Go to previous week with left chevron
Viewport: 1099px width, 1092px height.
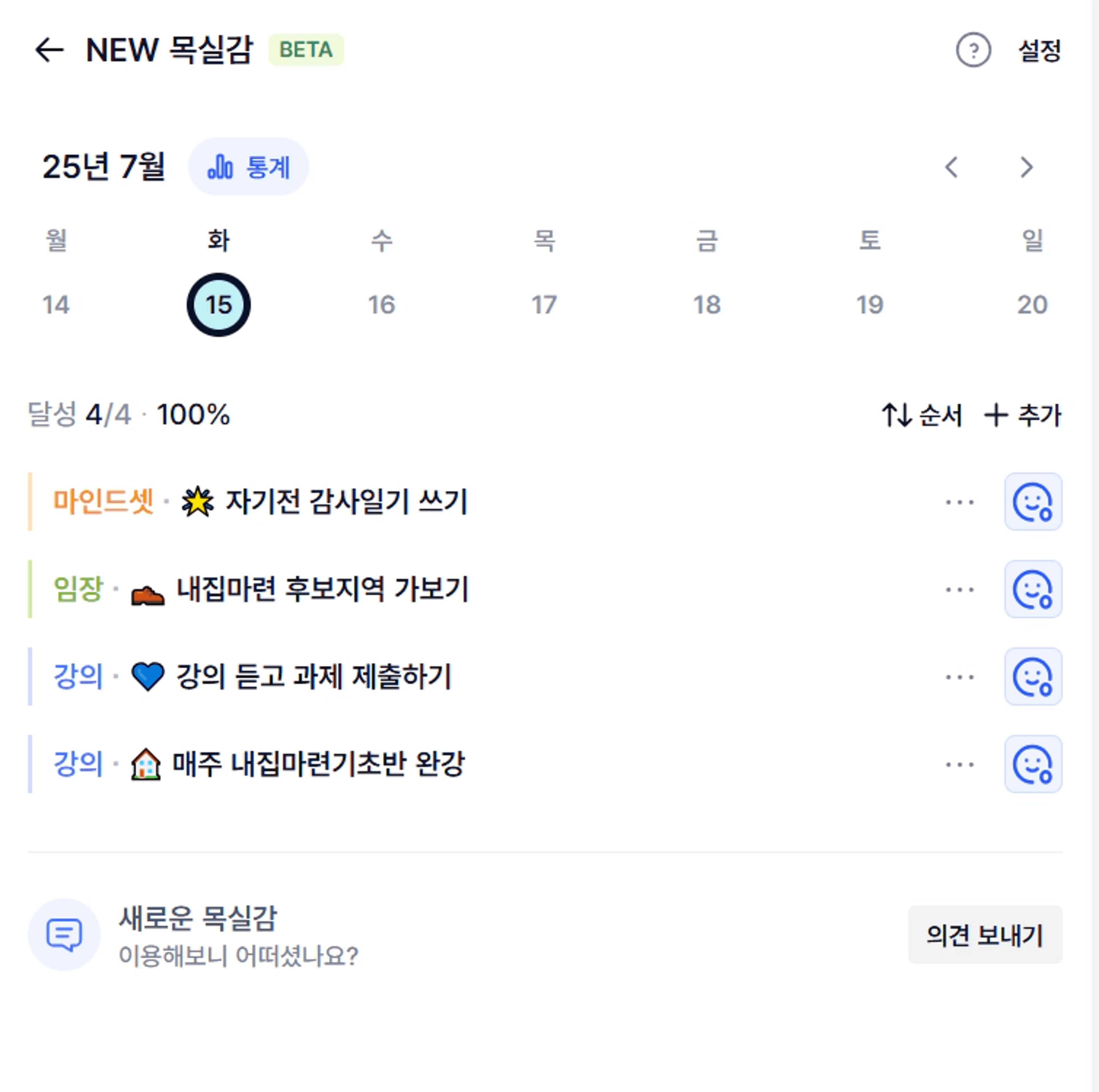pyautogui.click(x=952, y=167)
